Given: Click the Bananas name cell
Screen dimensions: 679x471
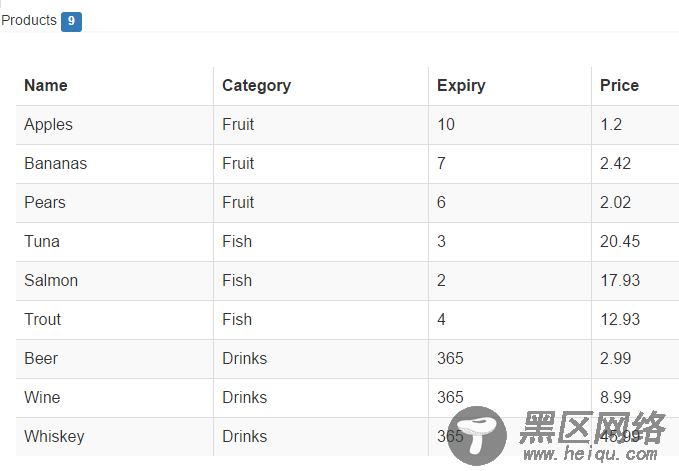Looking at the screenshot, I should [115, 164].
